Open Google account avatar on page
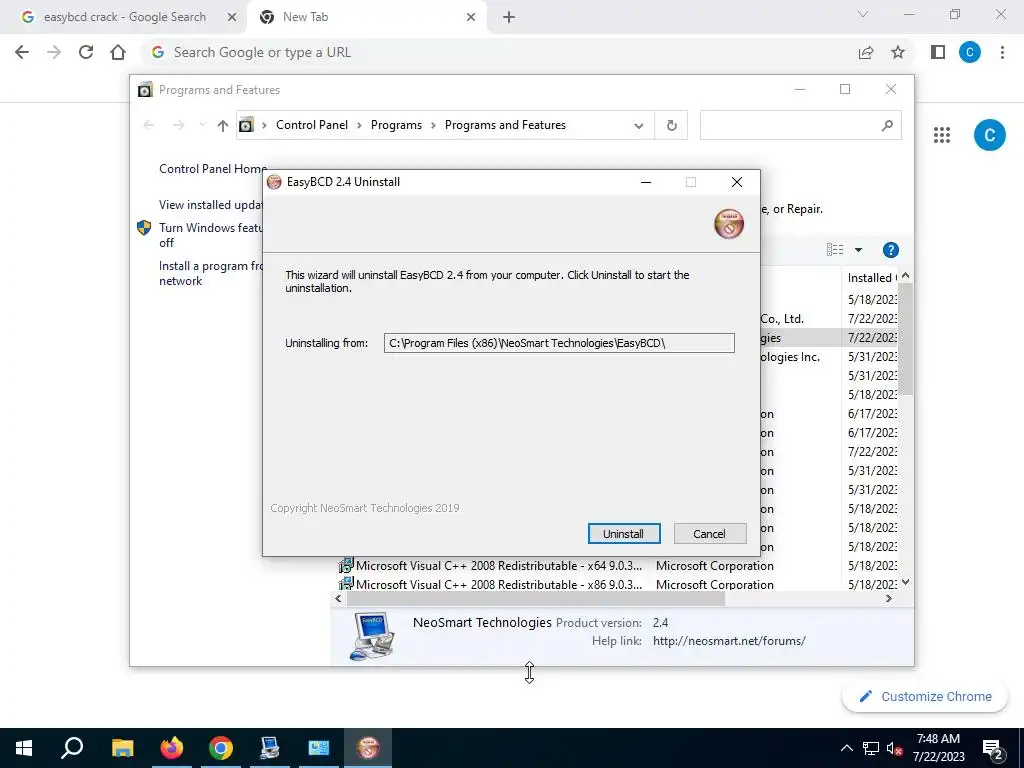The image size is (1024, 768). [989, 135]
